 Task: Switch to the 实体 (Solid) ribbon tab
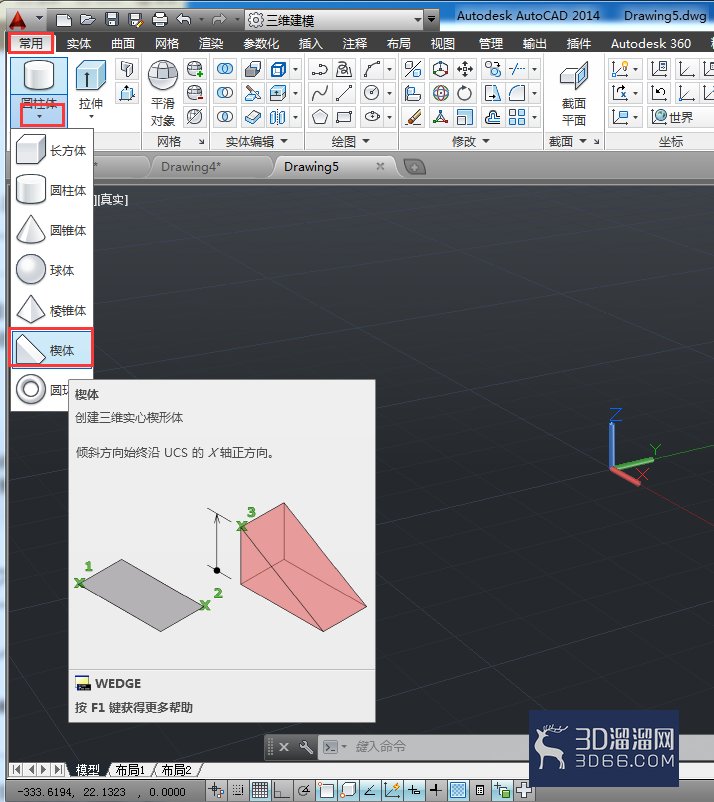point(79,43)
